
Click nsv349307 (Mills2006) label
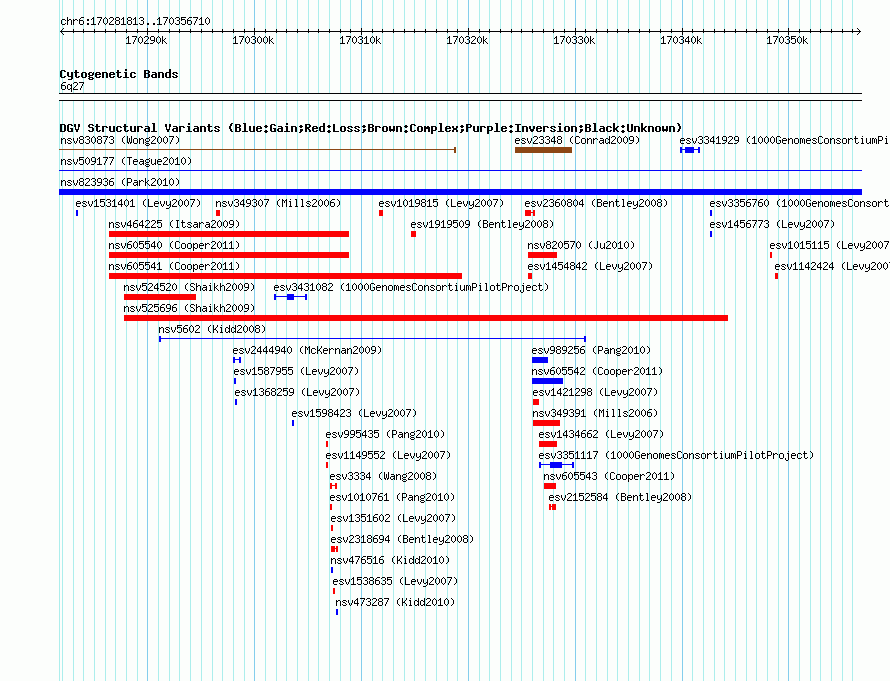pyautogui.click(x=278, y=203)
